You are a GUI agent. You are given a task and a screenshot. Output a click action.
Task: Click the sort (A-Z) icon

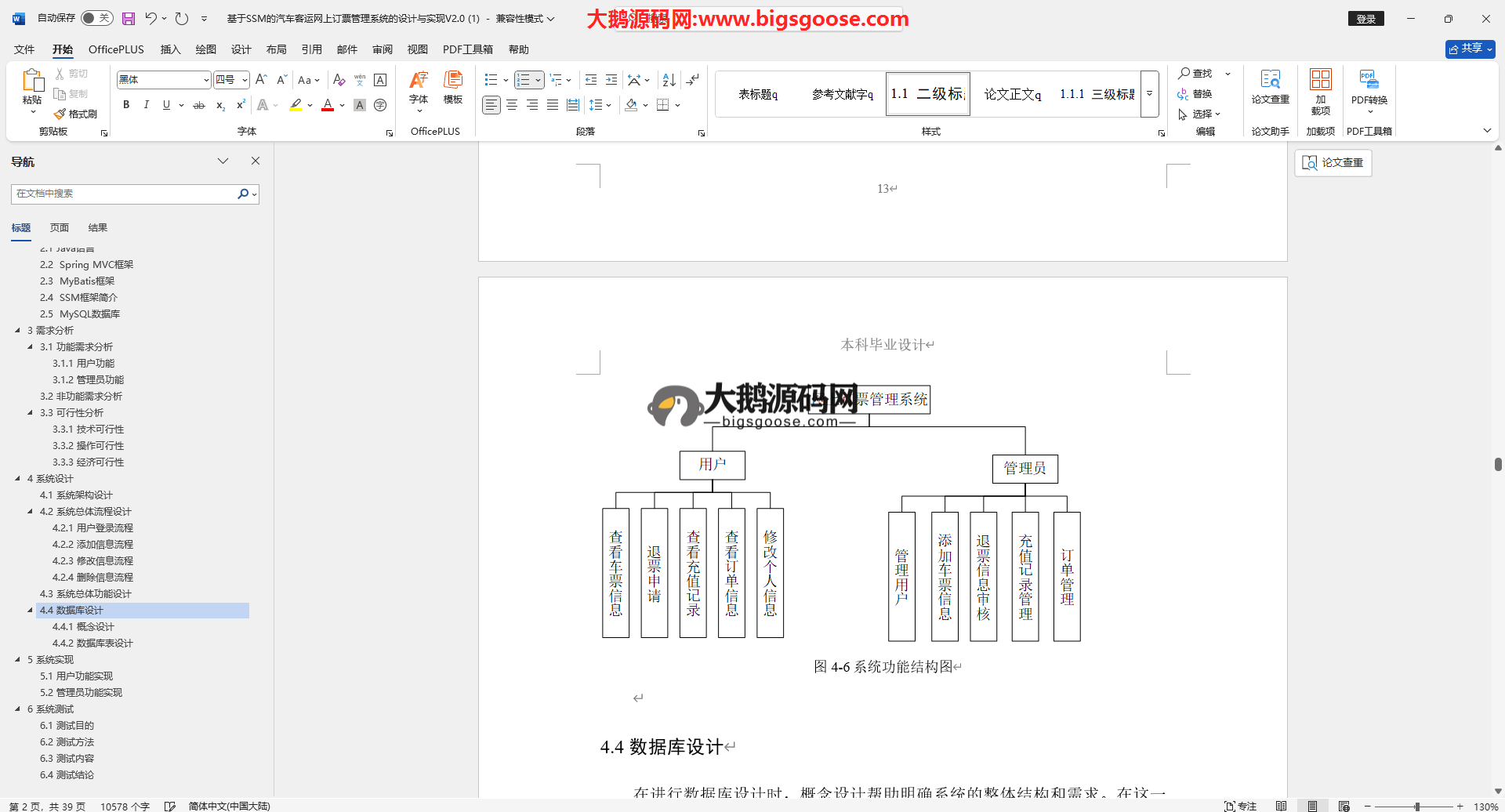tap(669, 80)
